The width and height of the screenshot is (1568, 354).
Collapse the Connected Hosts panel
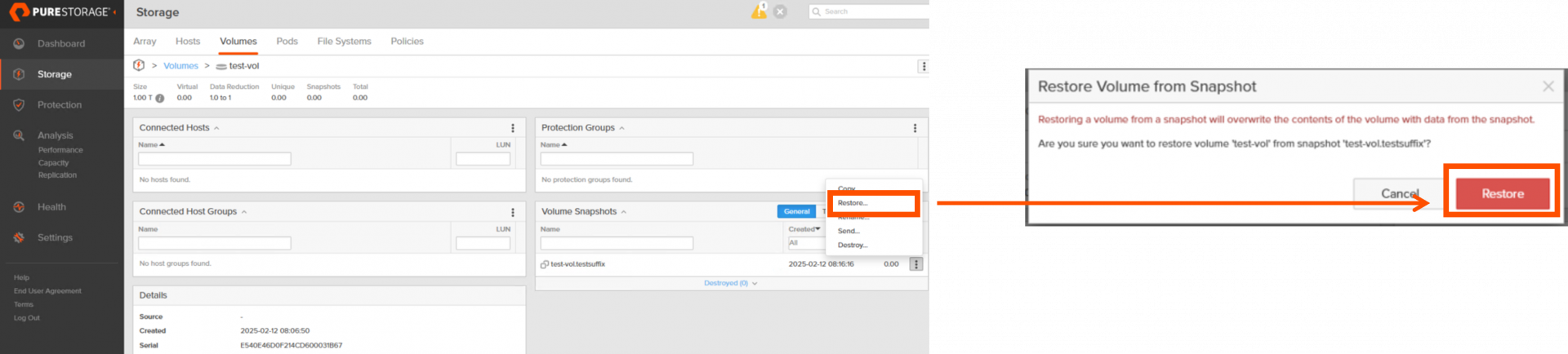[216, 128]
